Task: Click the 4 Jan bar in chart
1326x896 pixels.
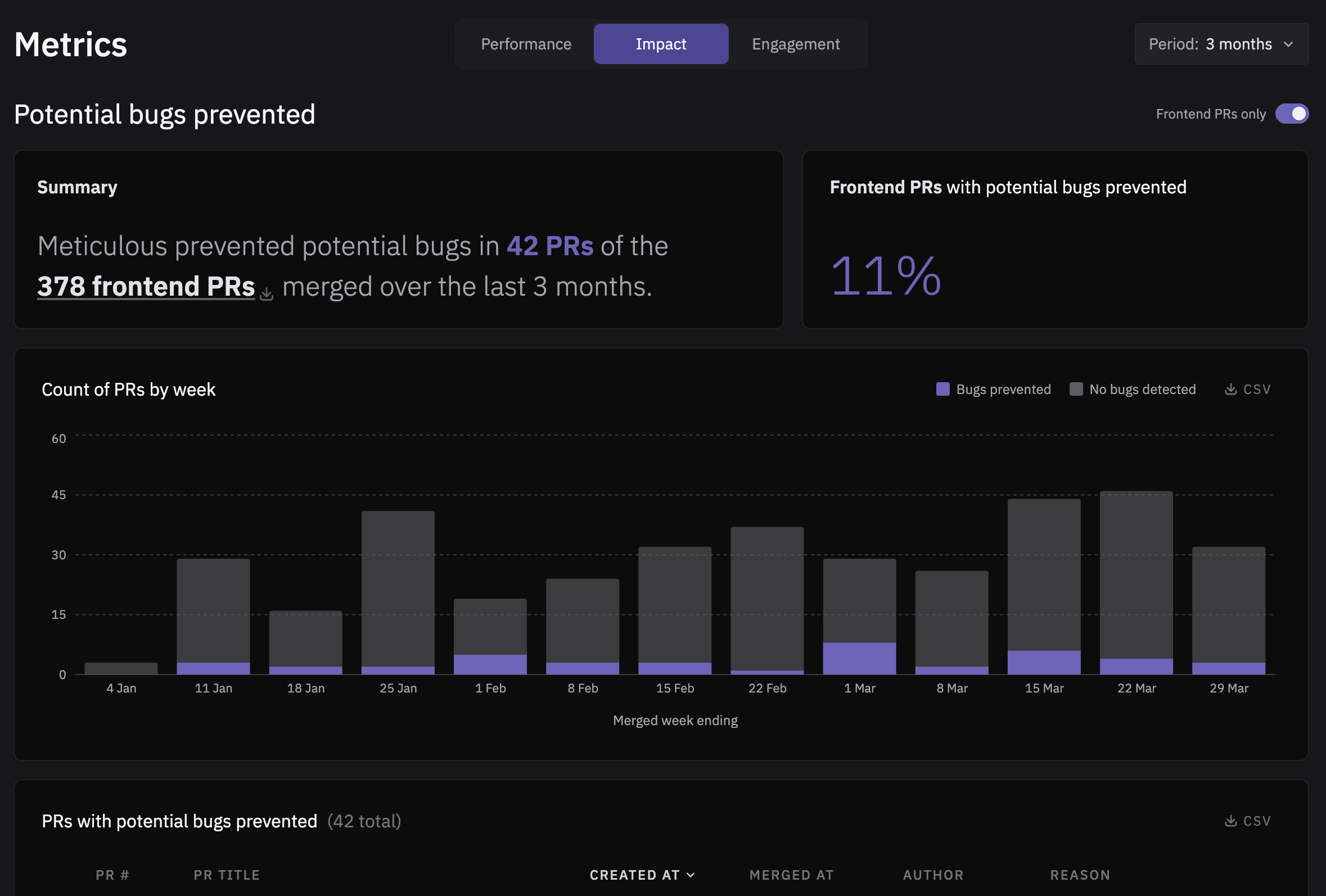Action: pos(121,668)
